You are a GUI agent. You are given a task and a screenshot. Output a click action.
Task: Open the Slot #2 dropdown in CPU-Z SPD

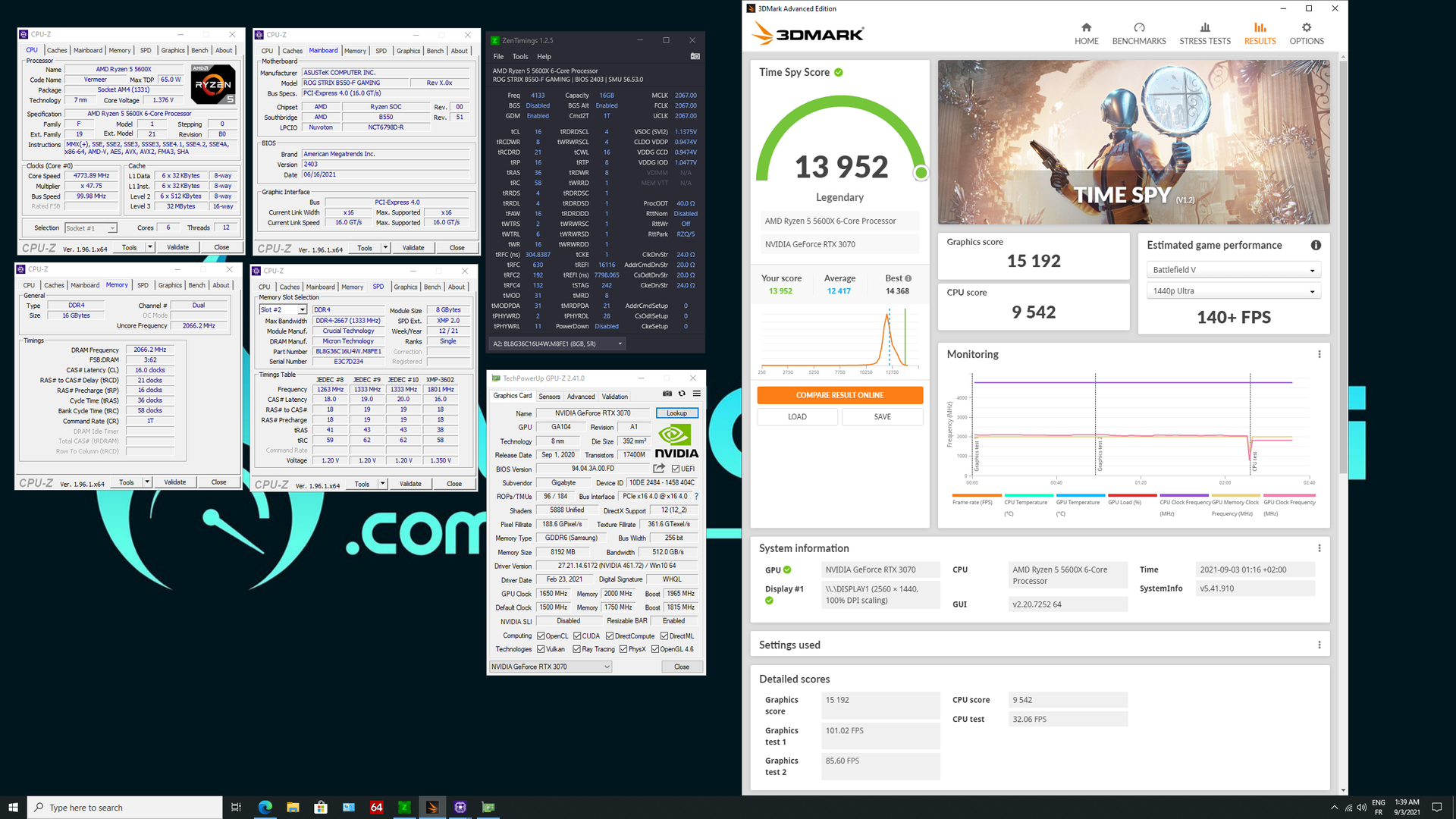pyautogui.click(x=283, y=309)
